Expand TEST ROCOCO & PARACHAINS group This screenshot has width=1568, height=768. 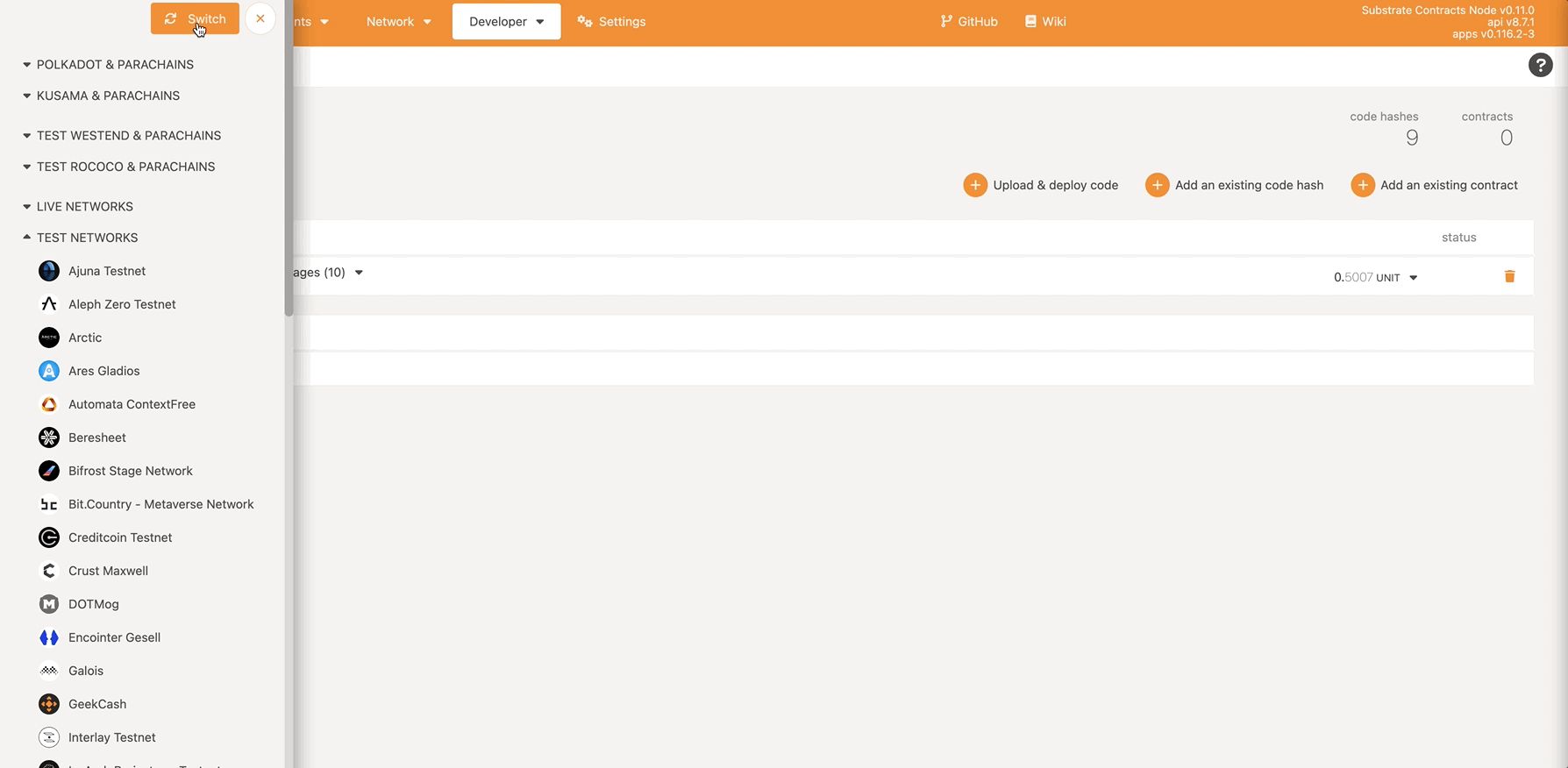(x=118, y=167)
